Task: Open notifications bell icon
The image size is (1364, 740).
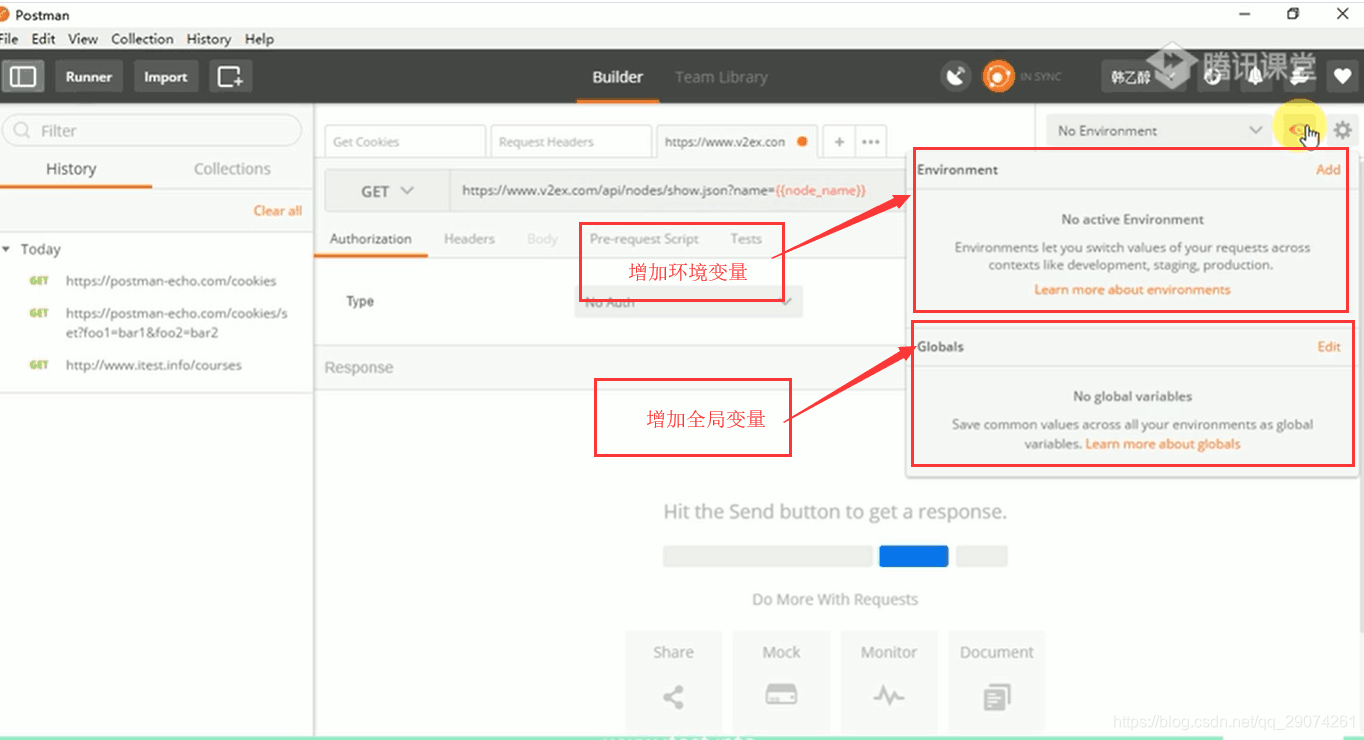Action: pyautogui.click(x=1255, y=76)
